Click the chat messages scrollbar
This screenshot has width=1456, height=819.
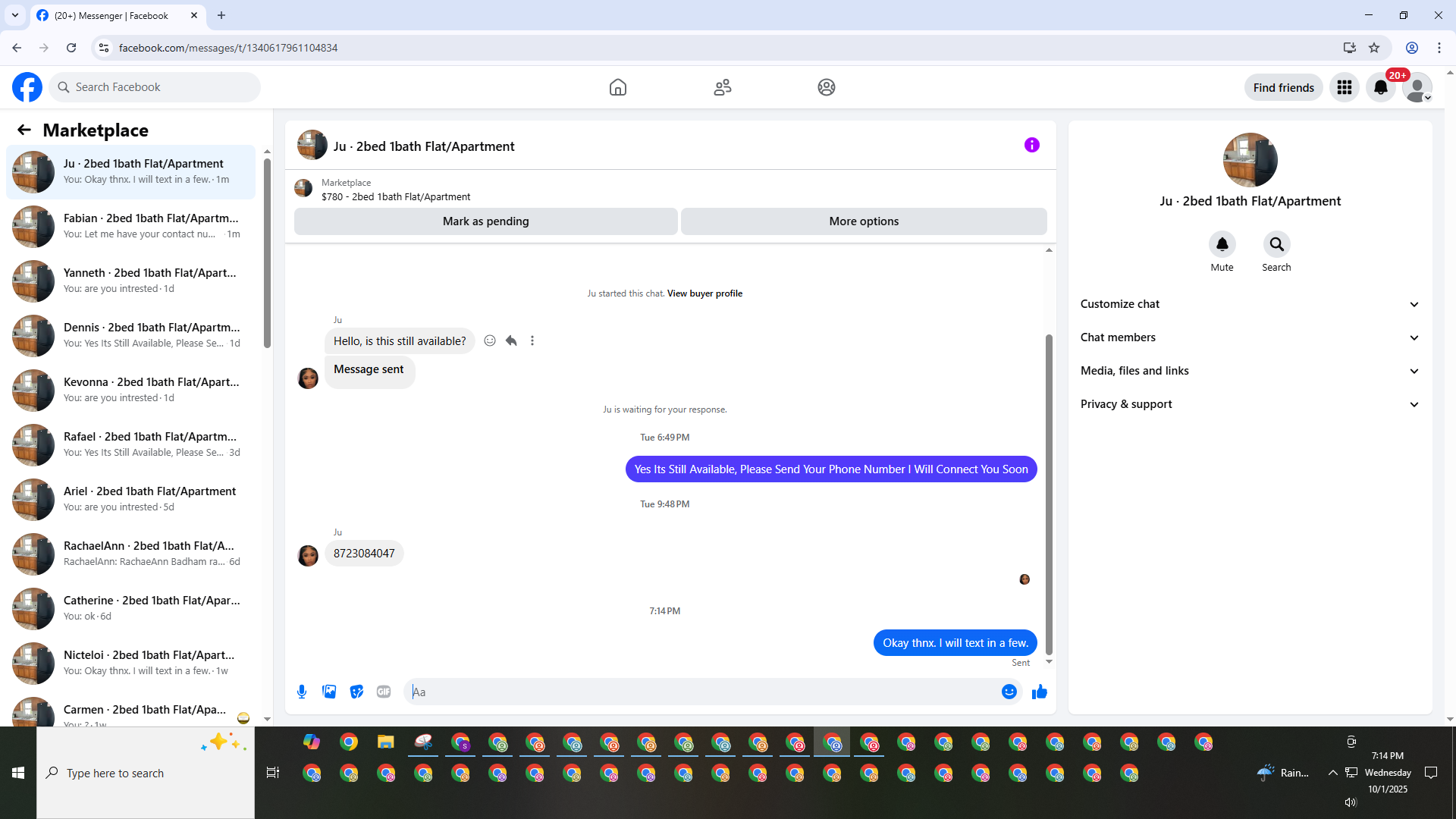[x=1049, y=493]
